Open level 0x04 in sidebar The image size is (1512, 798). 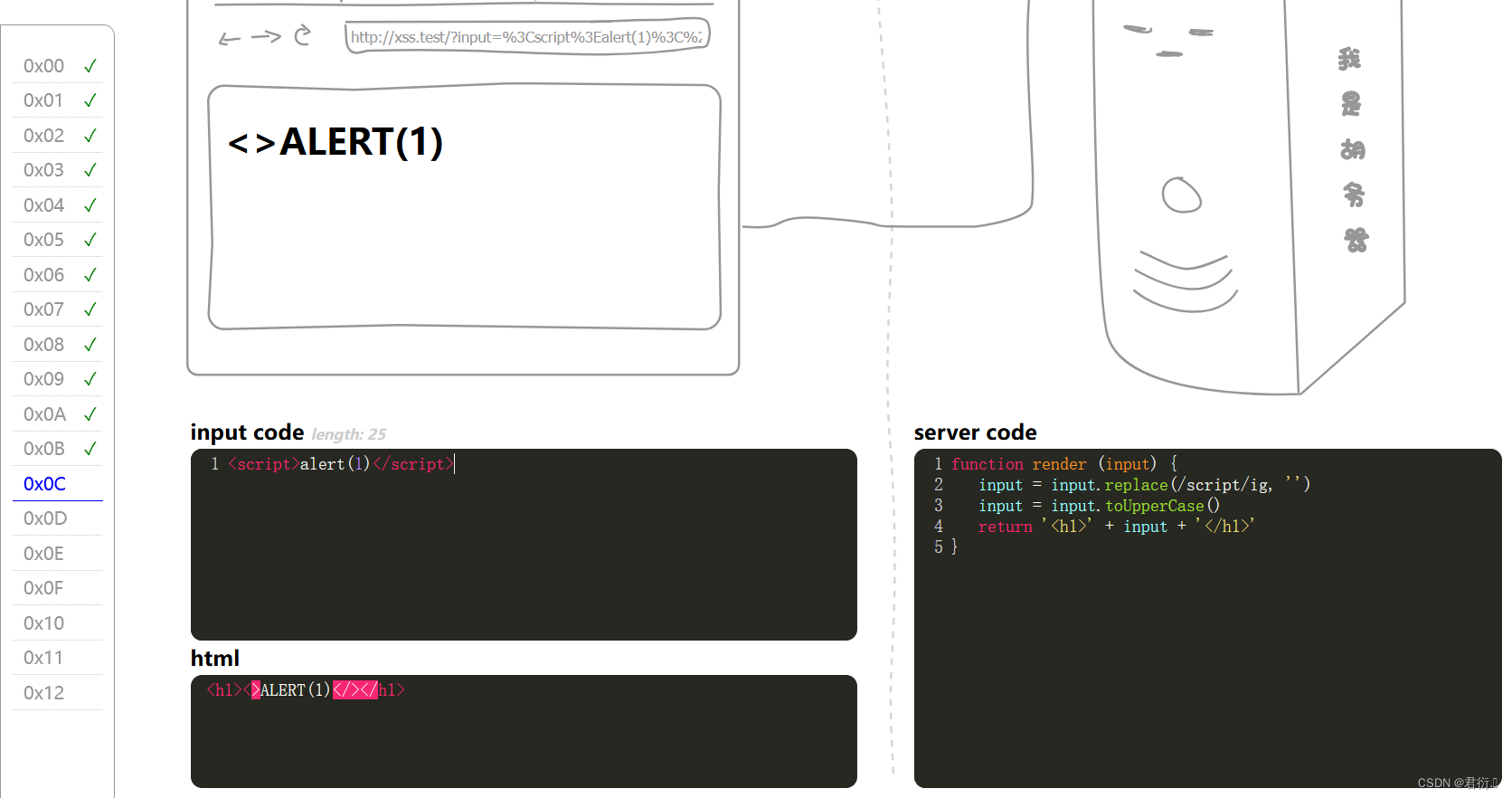click(44, 205)
